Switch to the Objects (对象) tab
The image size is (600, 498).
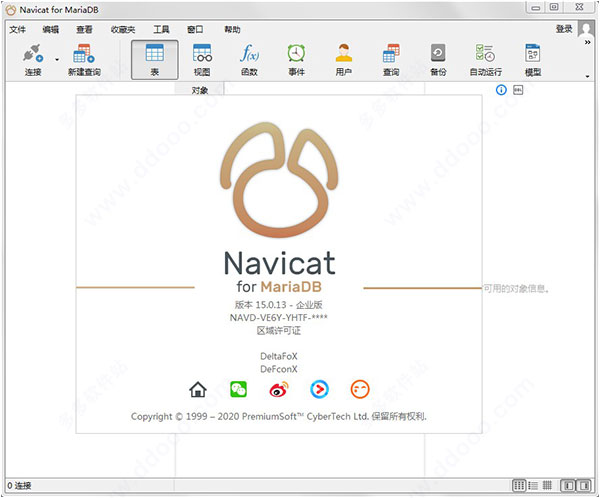200,90
